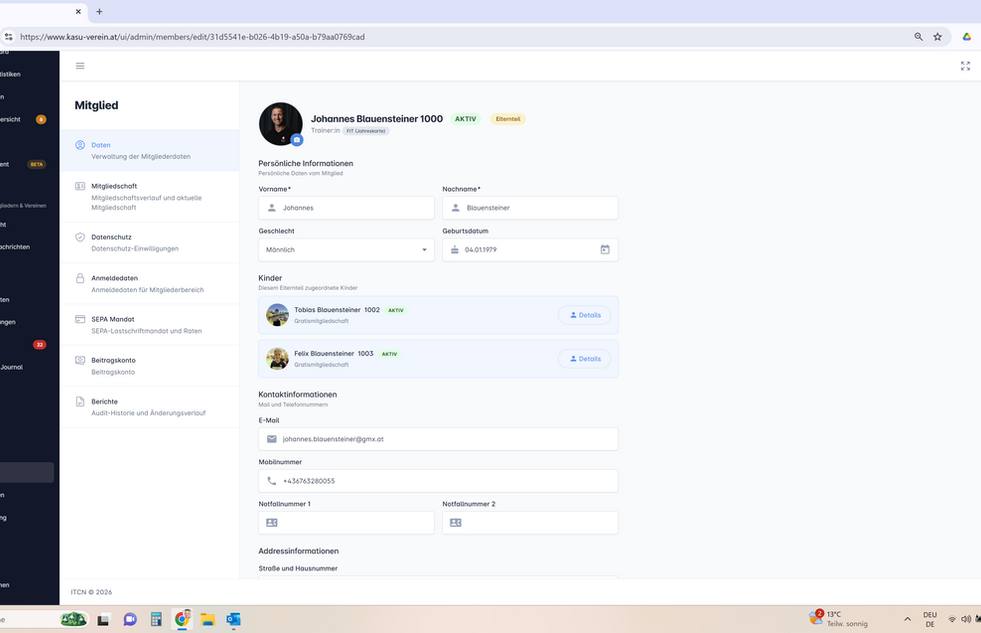The width and height of the screenshot is (981, 633).
Task: Click the camera icon on profile photo
Action: [x=297, y=140]
